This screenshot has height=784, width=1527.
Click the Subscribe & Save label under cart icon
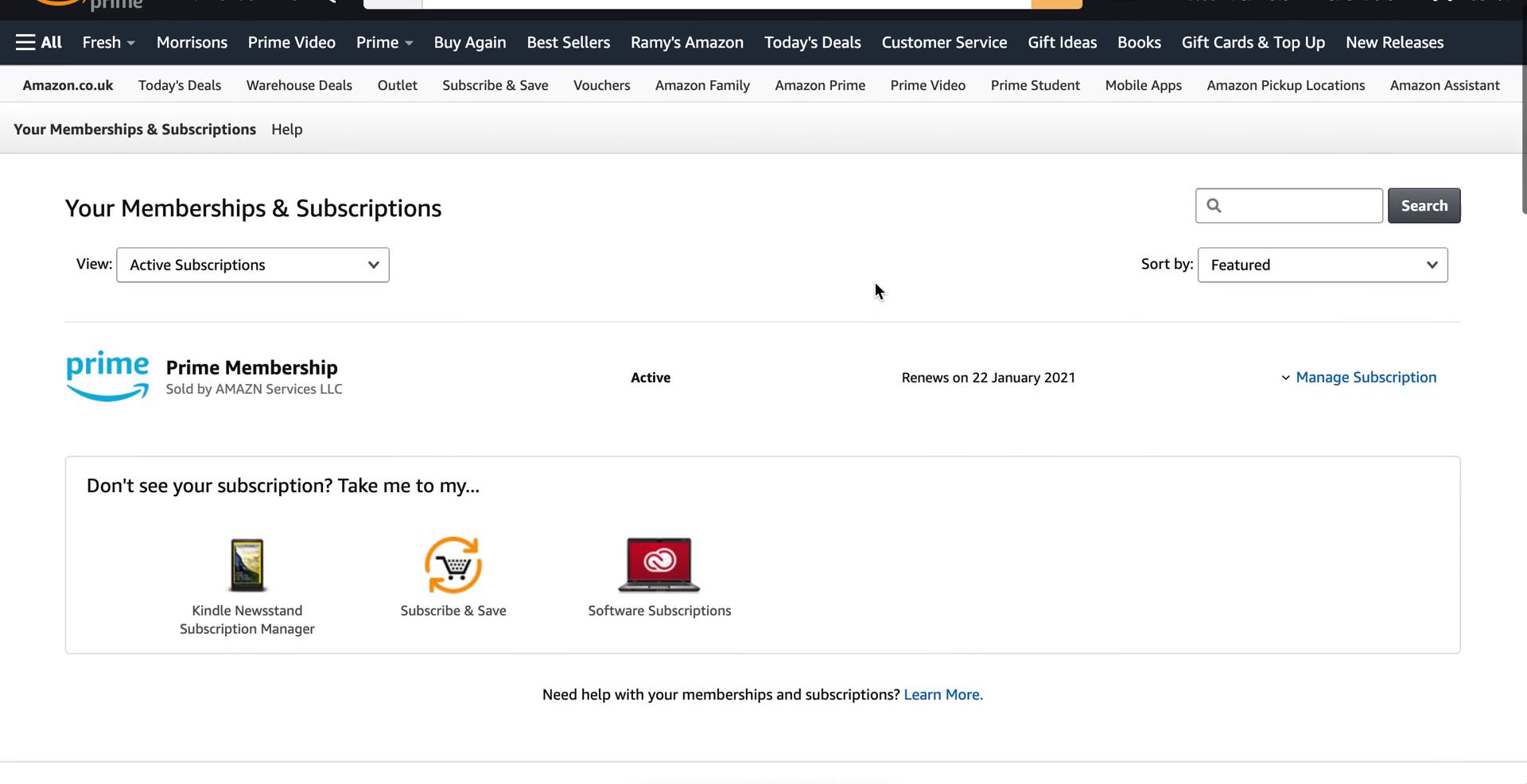click(x=453, y=611)
